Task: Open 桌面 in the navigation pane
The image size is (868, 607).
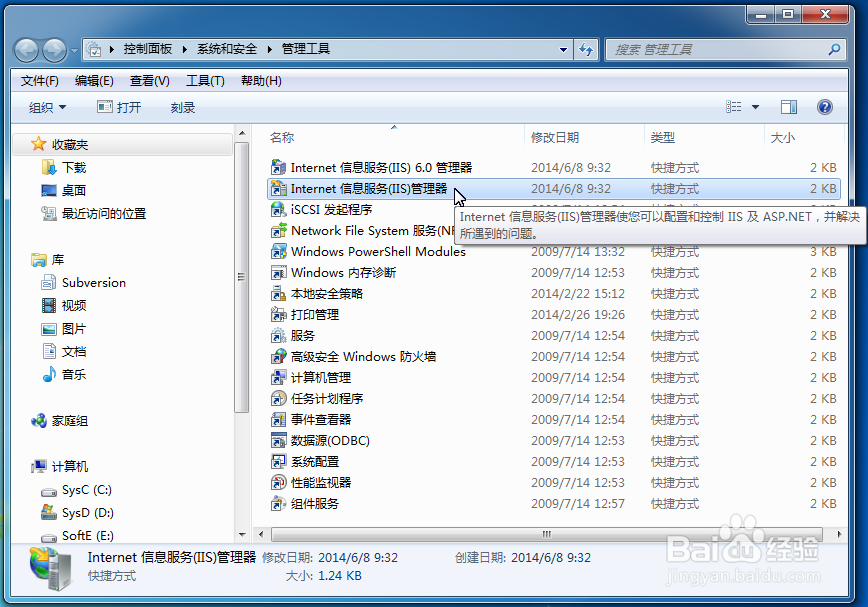Action: pos(74,191)
